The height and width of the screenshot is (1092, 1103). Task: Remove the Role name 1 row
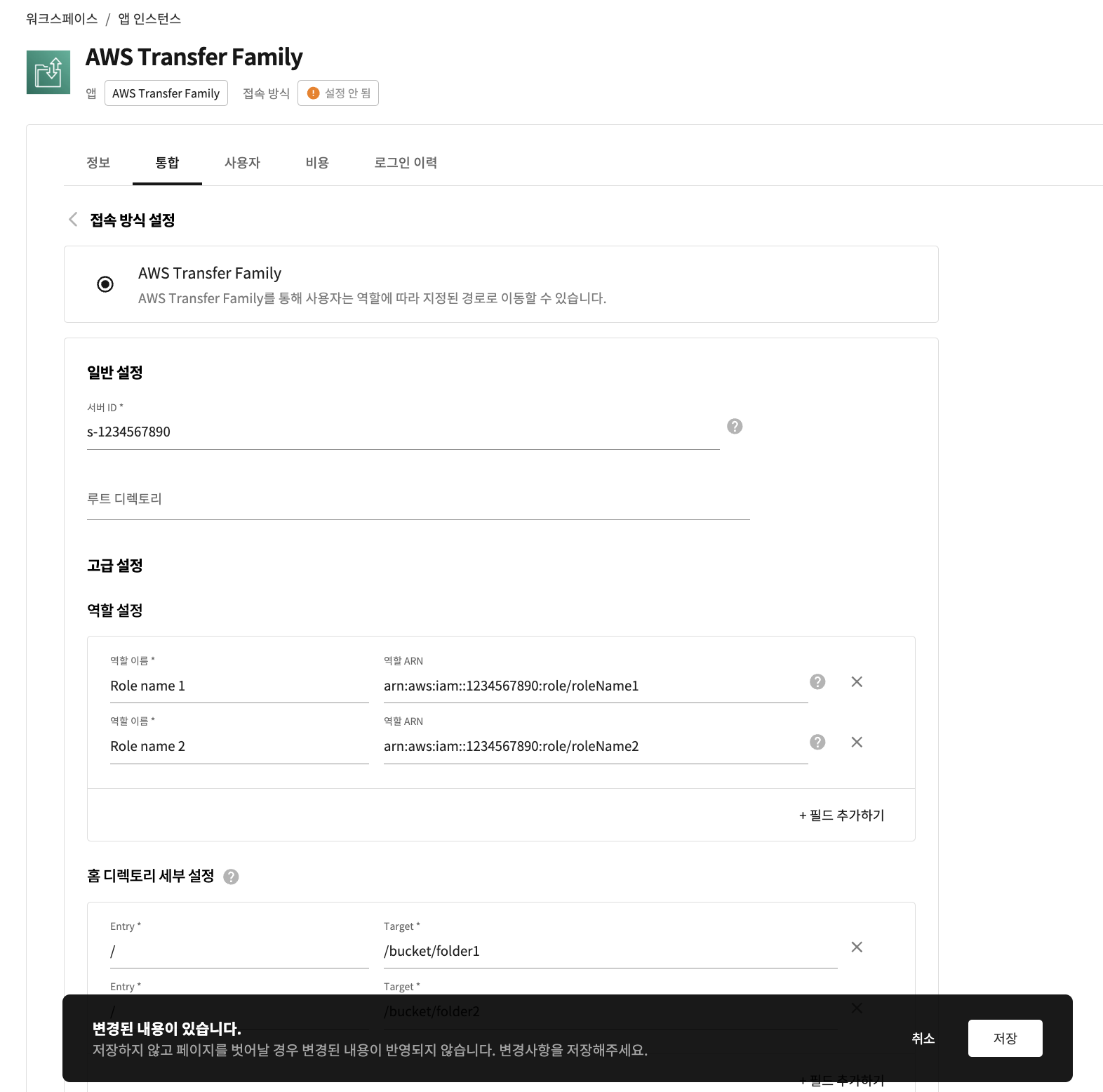(857, 681)
